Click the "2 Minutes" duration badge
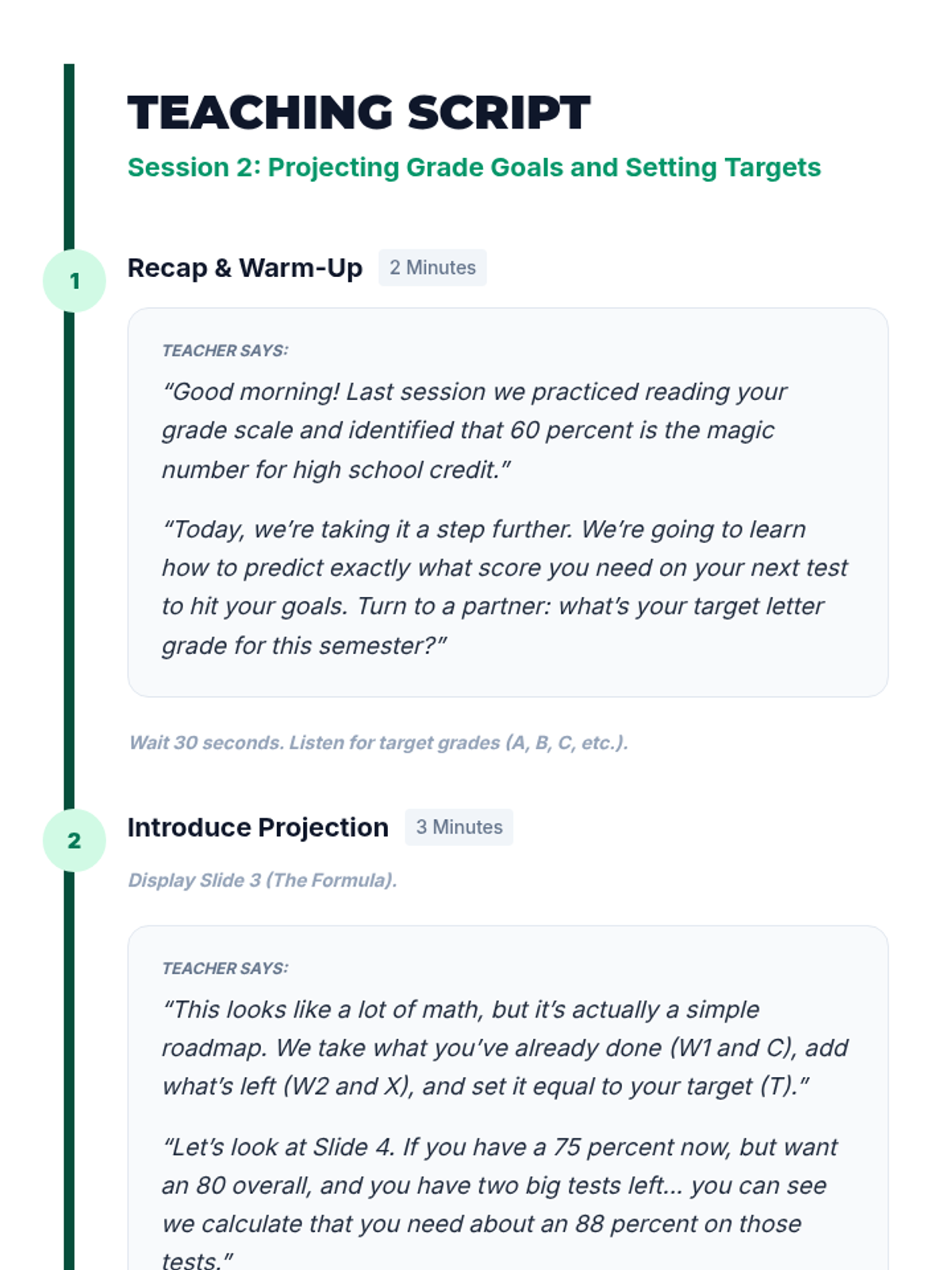The height and width of the screenshot is (1270, 952). tap(432, 268)
